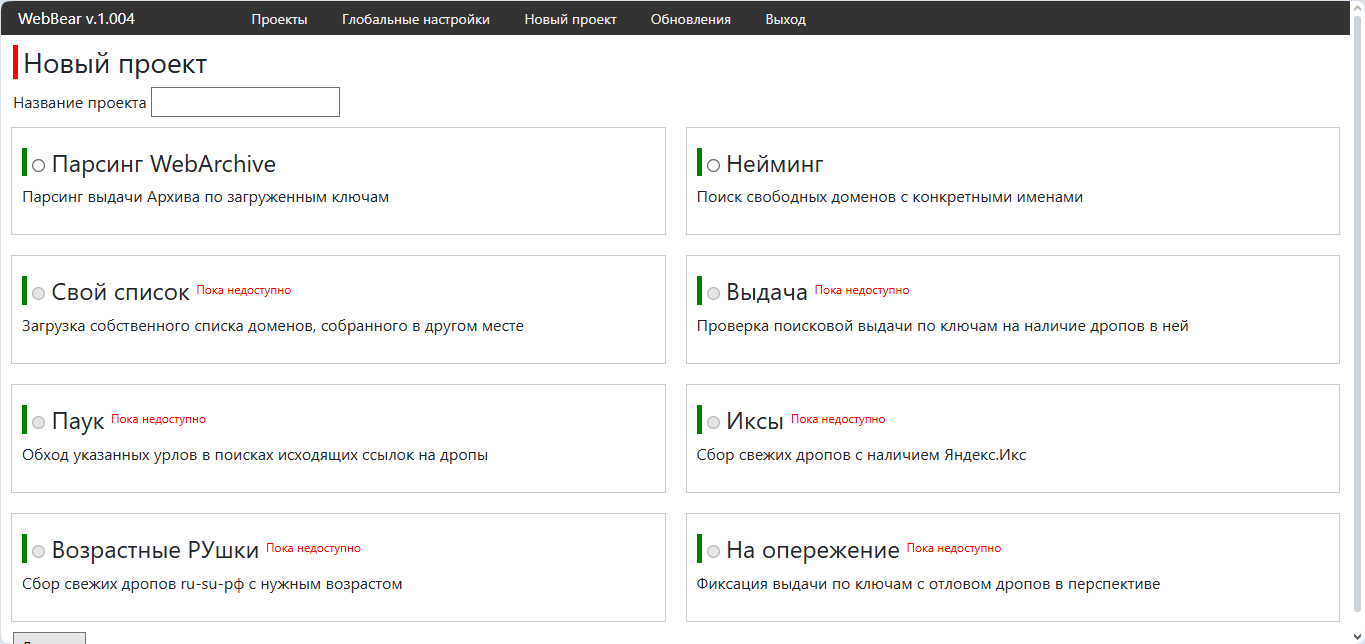Select the Парсинг WebArchive radio button
Image resolution: width=1365 pixels, height=644 pixels.
[39, 165]
